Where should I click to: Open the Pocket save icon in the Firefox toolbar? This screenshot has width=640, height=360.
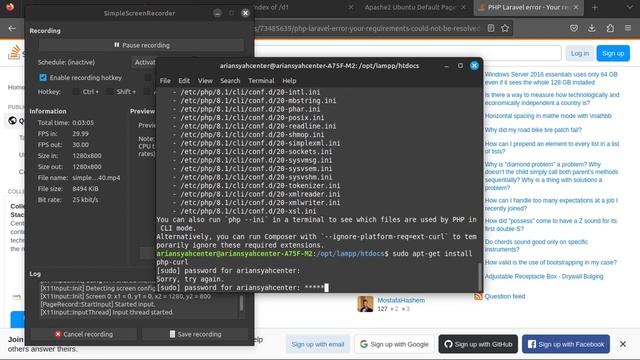574,28
